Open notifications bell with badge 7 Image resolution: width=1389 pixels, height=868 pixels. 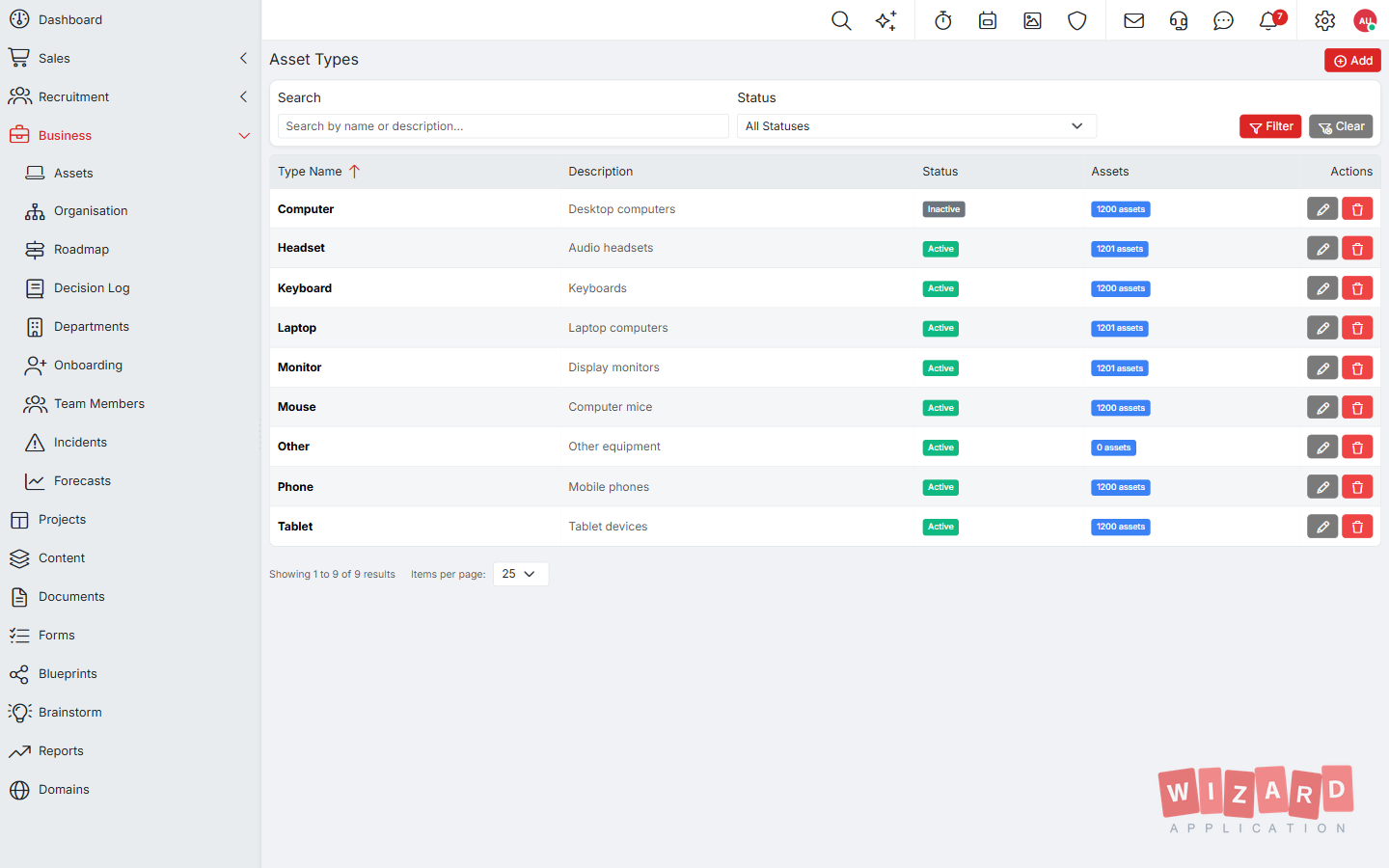coord(1270,20)
